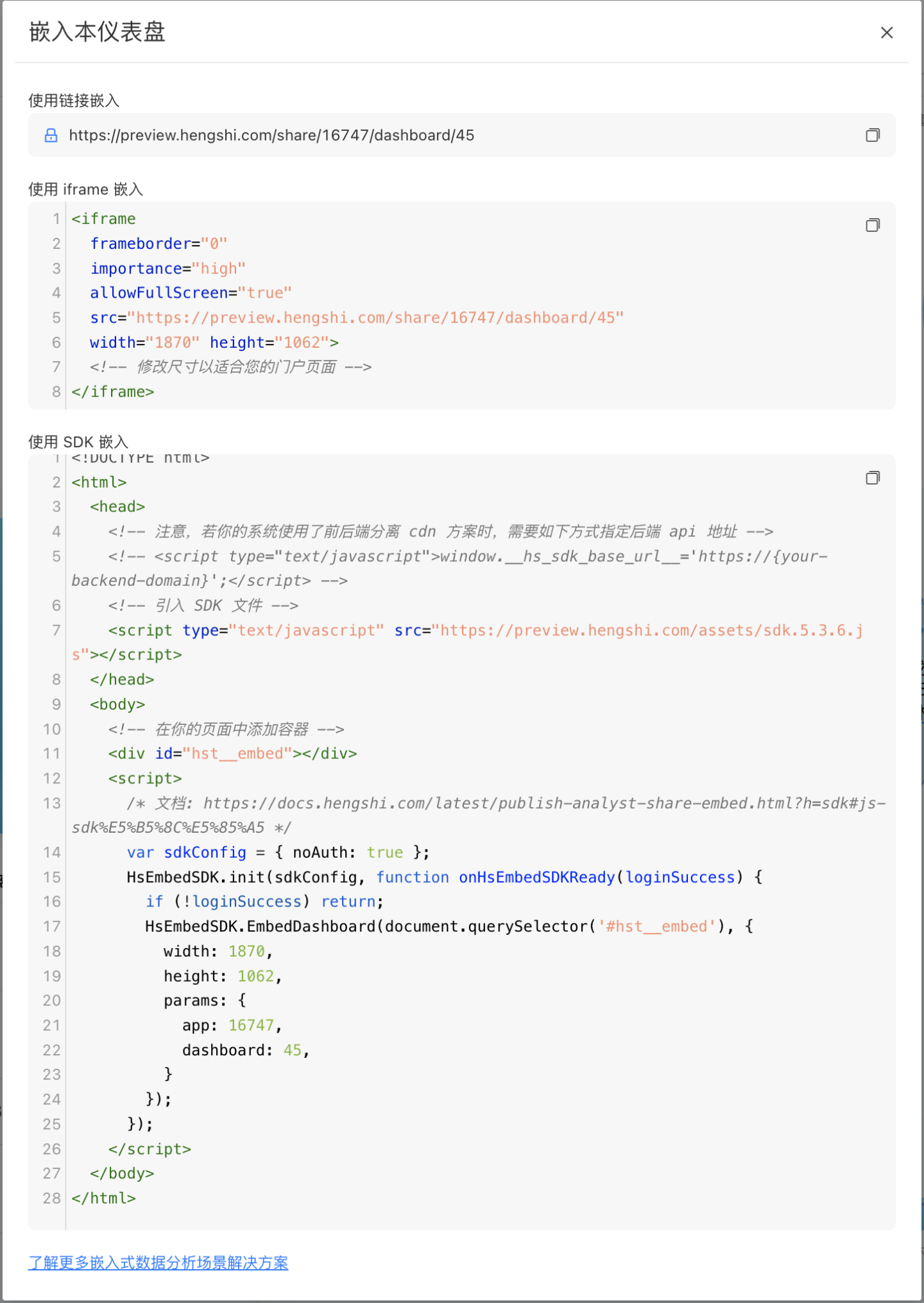This screenshot has height=1303, width=924.
Task: Click the iframe line 'importance="high"'
Action: [x=168, y=268]
